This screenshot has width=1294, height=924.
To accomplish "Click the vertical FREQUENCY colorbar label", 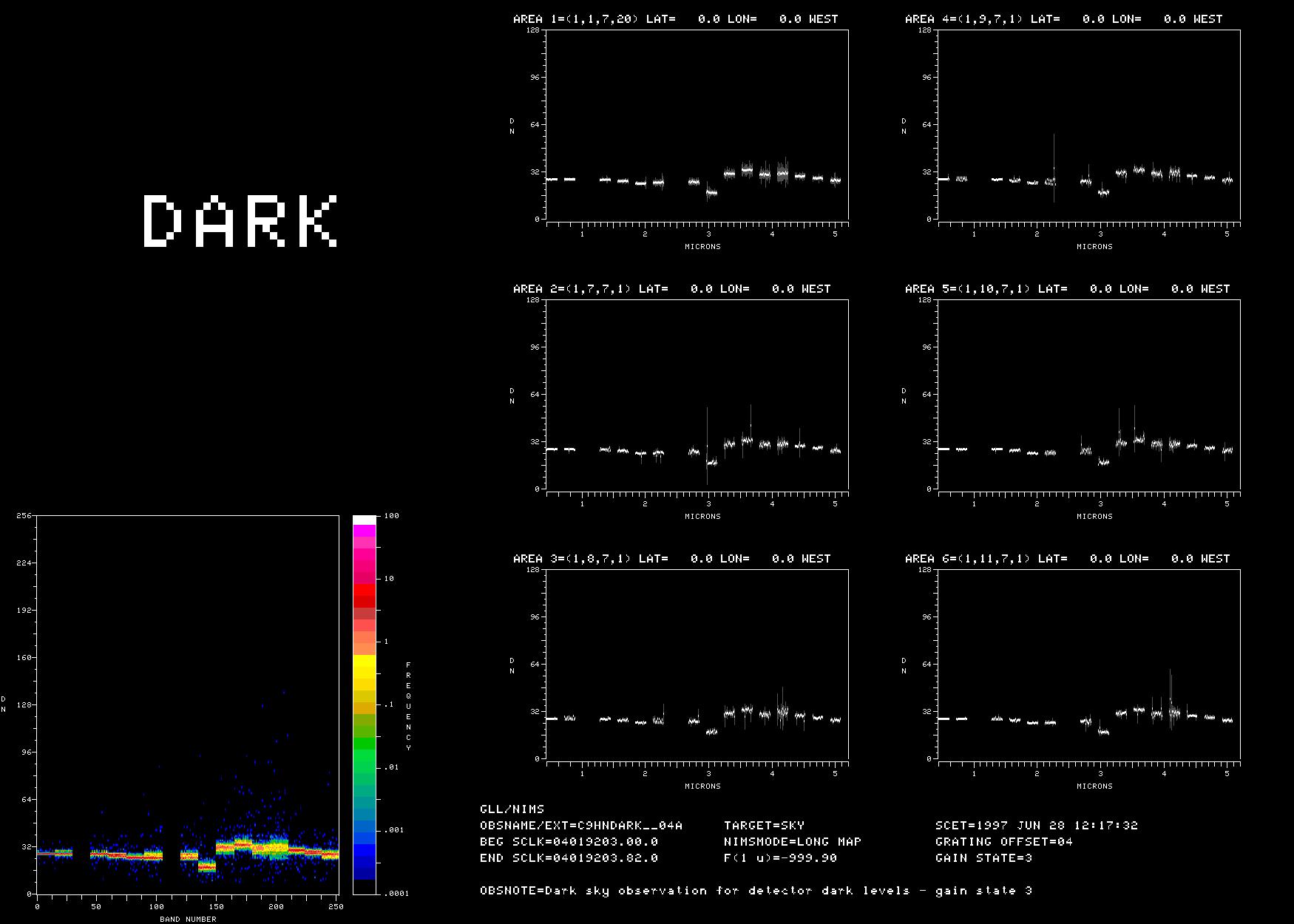I will 408,706.
